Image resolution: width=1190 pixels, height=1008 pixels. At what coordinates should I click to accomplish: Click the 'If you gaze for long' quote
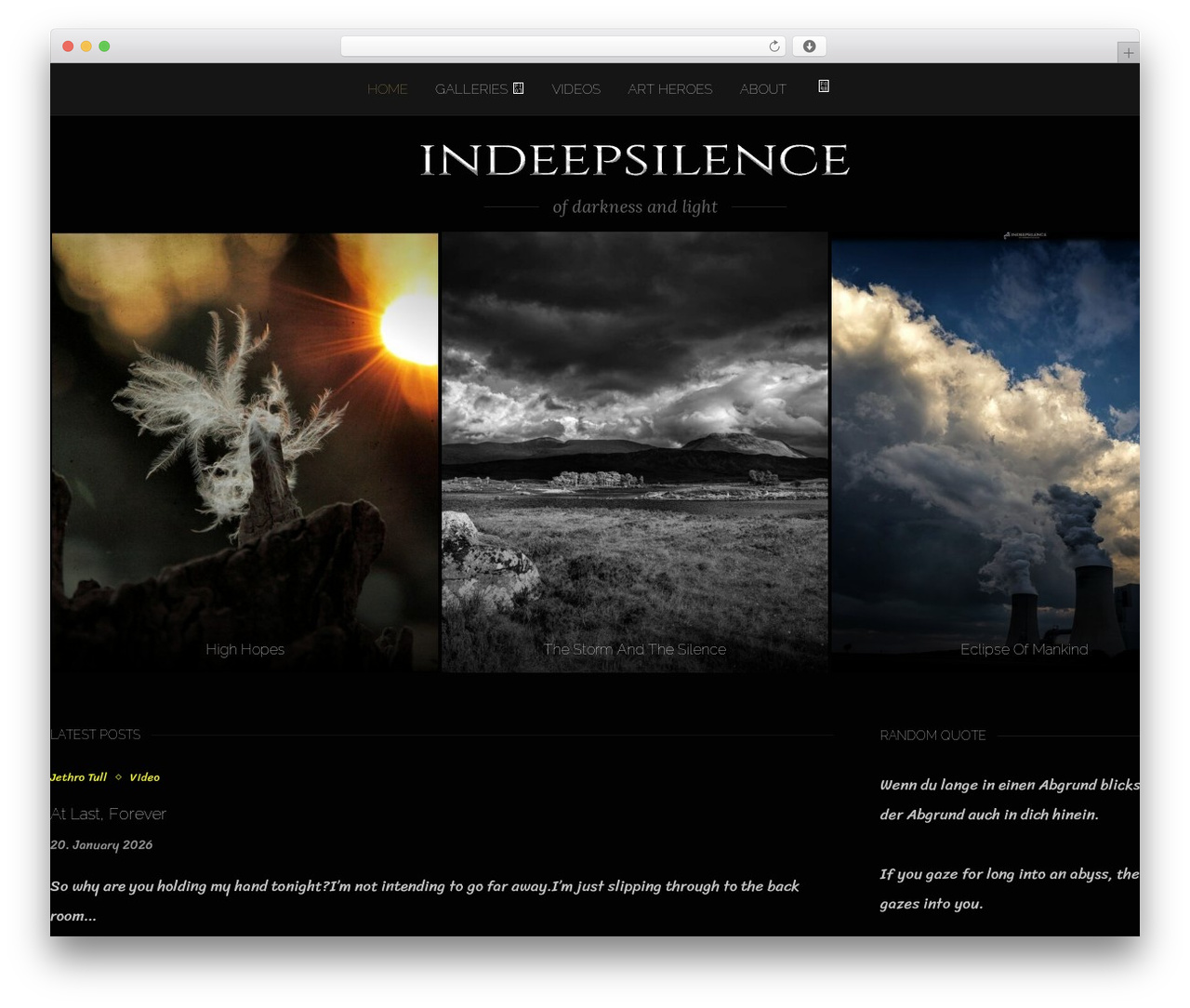coord(1010,889)
